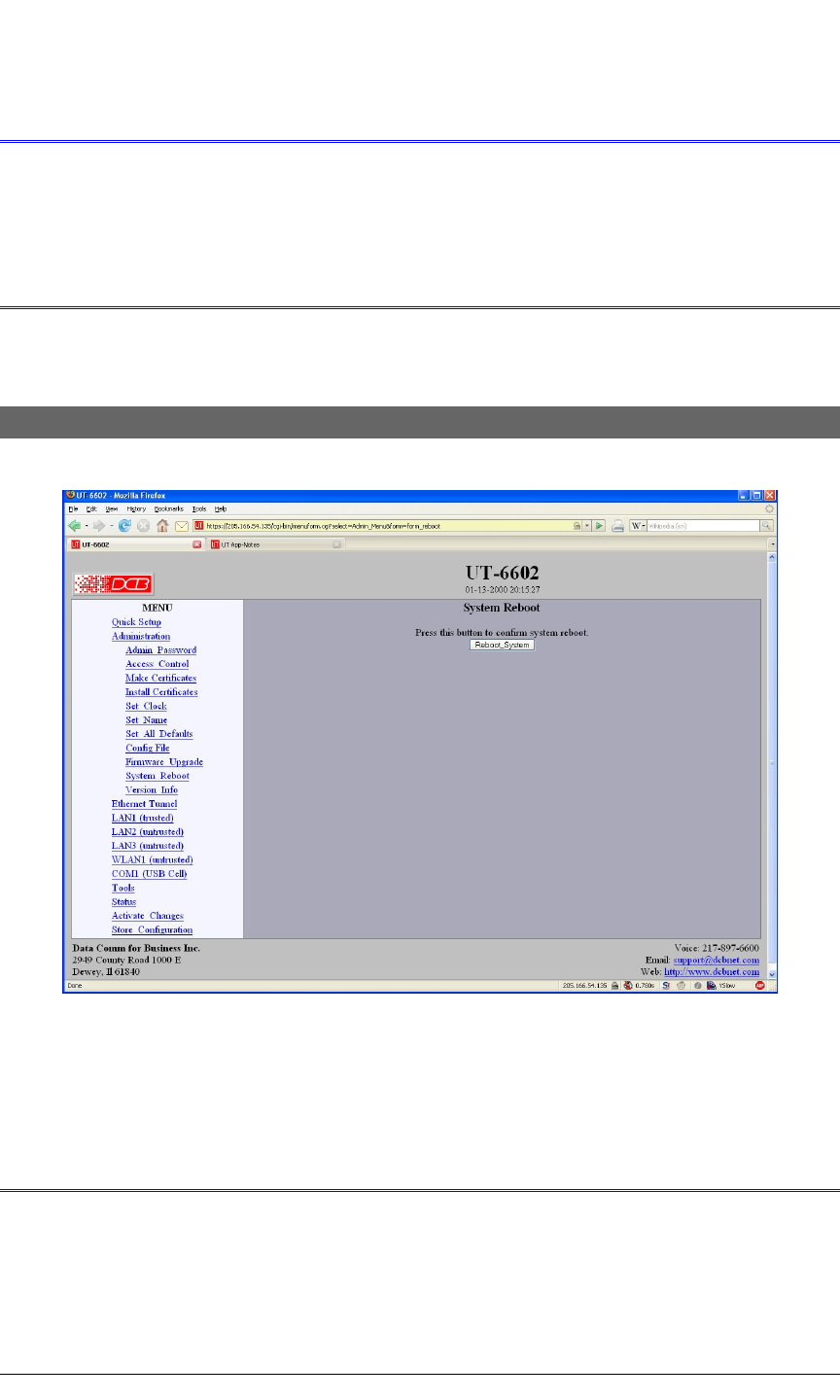This screenshot has width=840, height=1400.
Task: Click the Reboot_System button
Action: point(502,645)
